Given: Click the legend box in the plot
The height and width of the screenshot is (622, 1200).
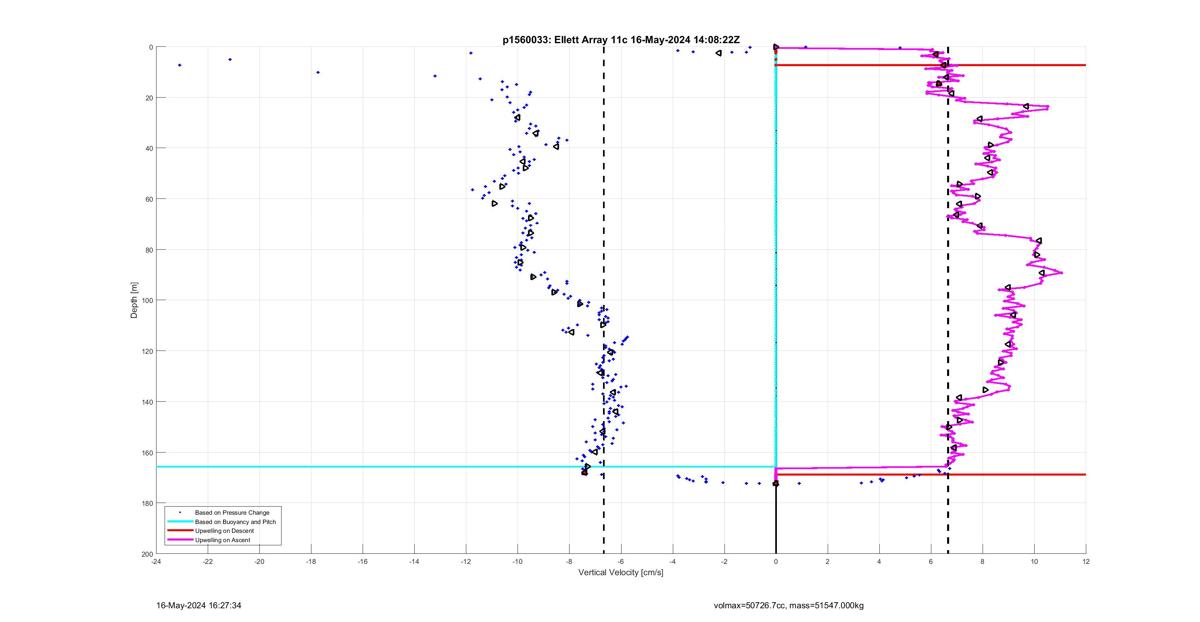Looking at the screenshot, I should (223, 526).
